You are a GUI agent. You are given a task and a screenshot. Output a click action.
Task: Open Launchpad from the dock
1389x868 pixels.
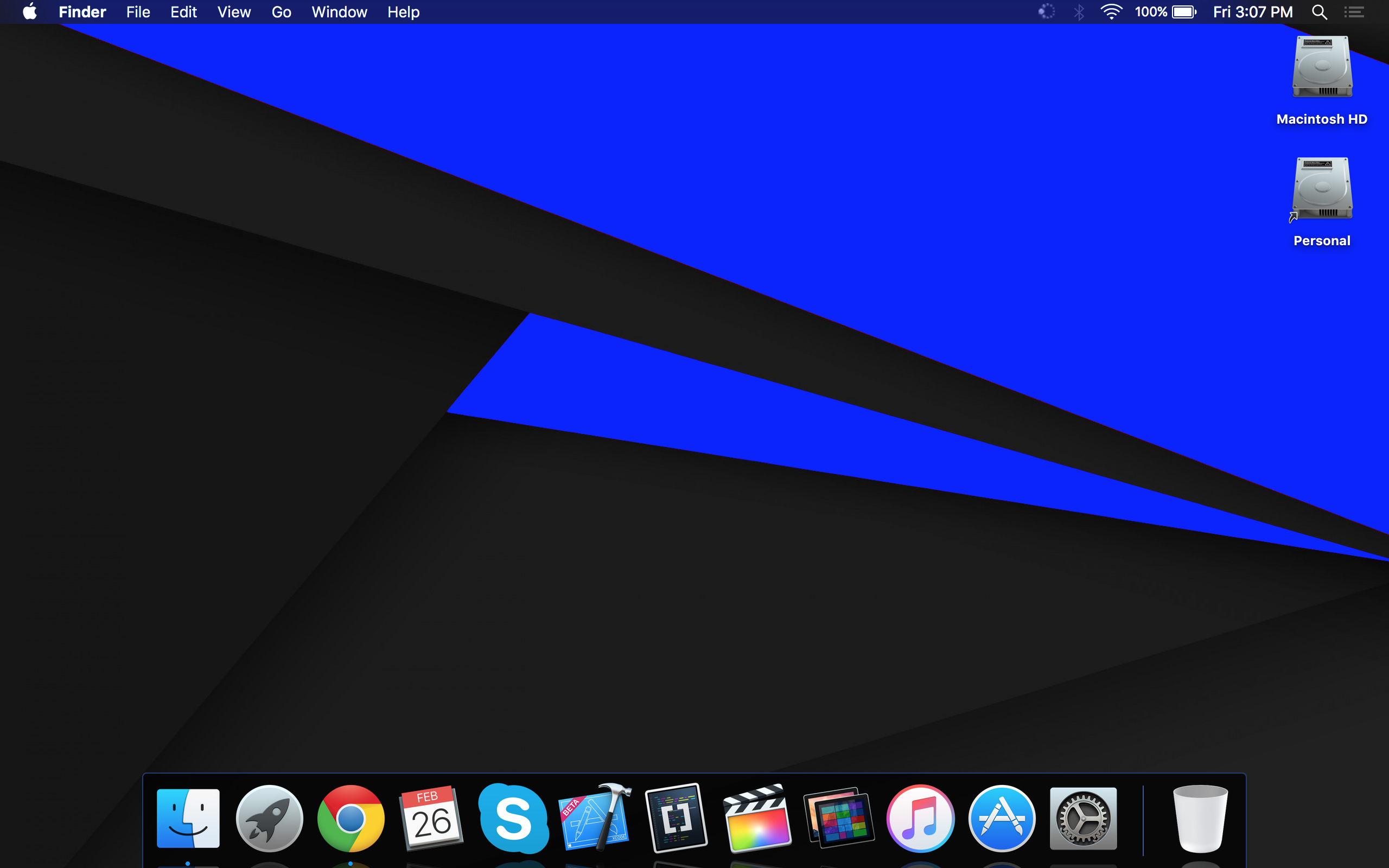pos(269,818)
